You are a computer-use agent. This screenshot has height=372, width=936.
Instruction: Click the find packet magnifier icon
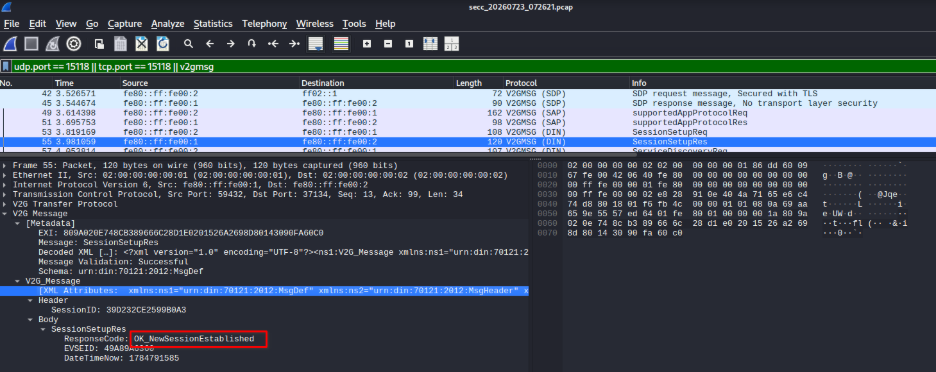coord(188,44)
